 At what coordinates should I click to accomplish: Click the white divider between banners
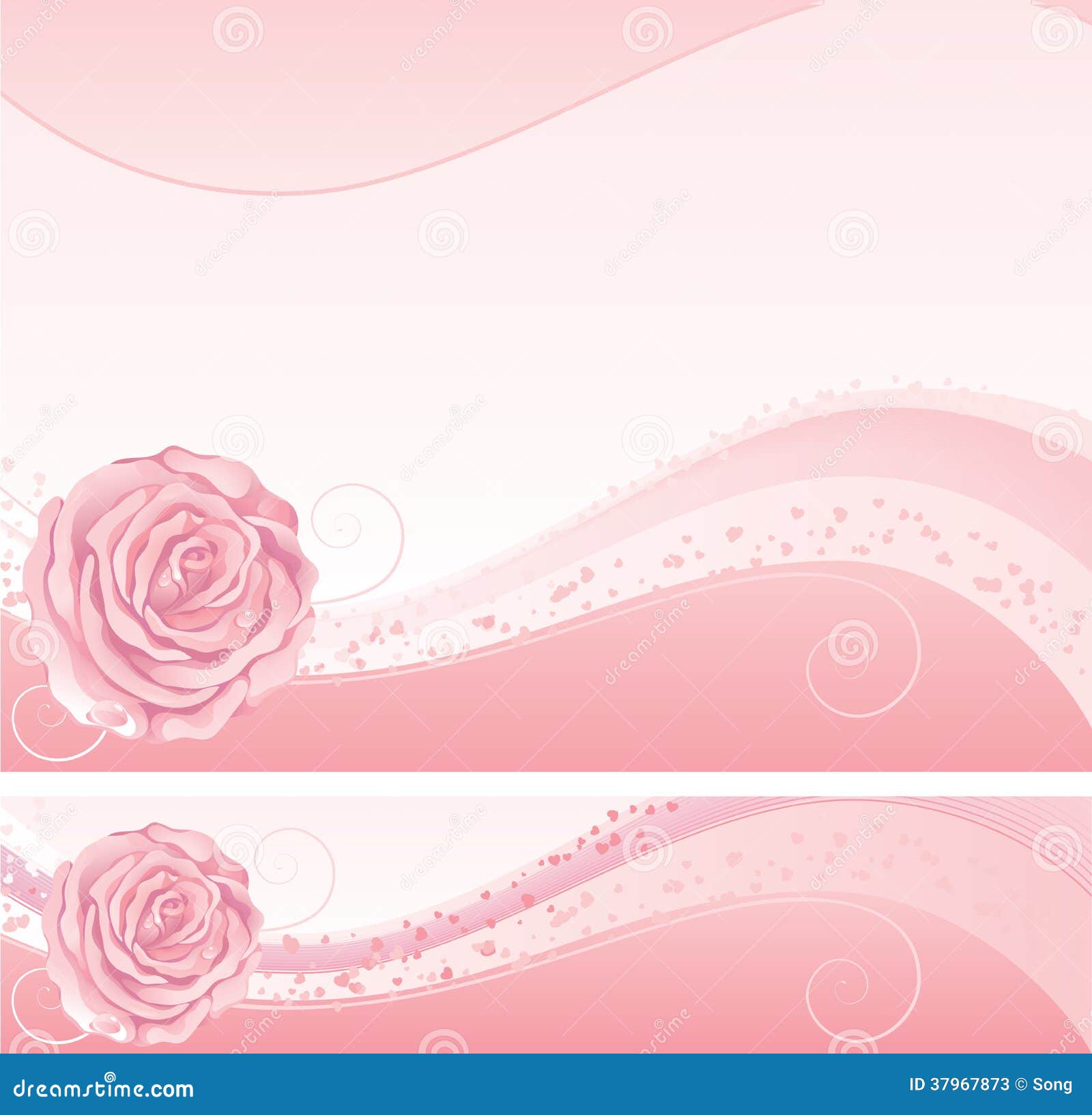tap(546, 783)
